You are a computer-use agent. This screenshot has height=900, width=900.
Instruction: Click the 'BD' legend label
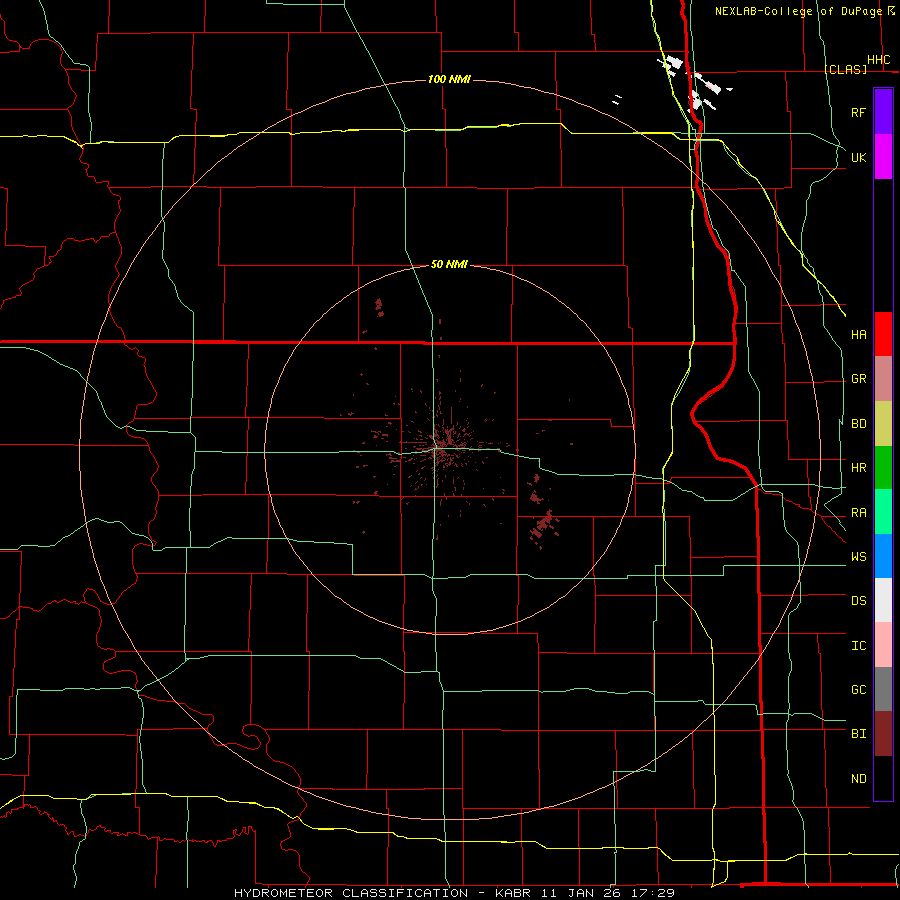858,424
